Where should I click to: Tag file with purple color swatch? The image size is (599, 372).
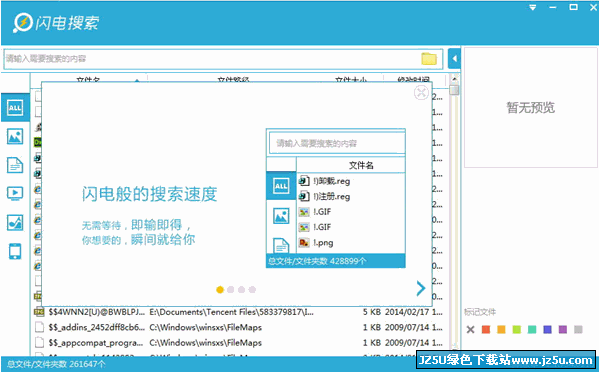[x=563, y=329]
